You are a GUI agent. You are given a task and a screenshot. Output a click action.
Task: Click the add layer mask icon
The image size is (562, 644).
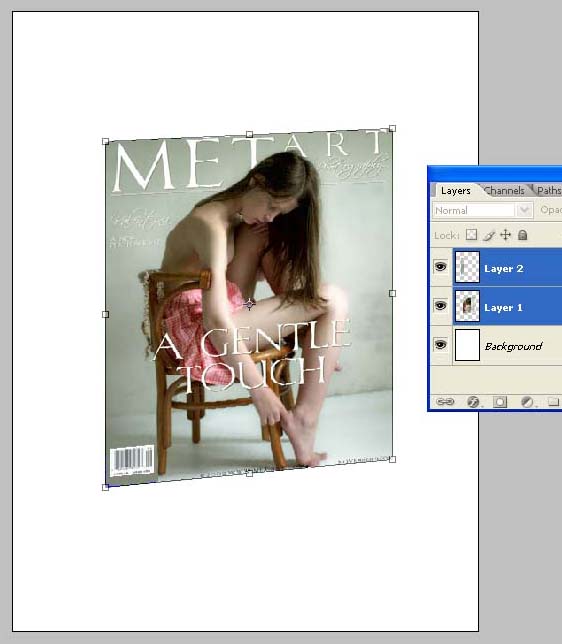coord(500,402)
